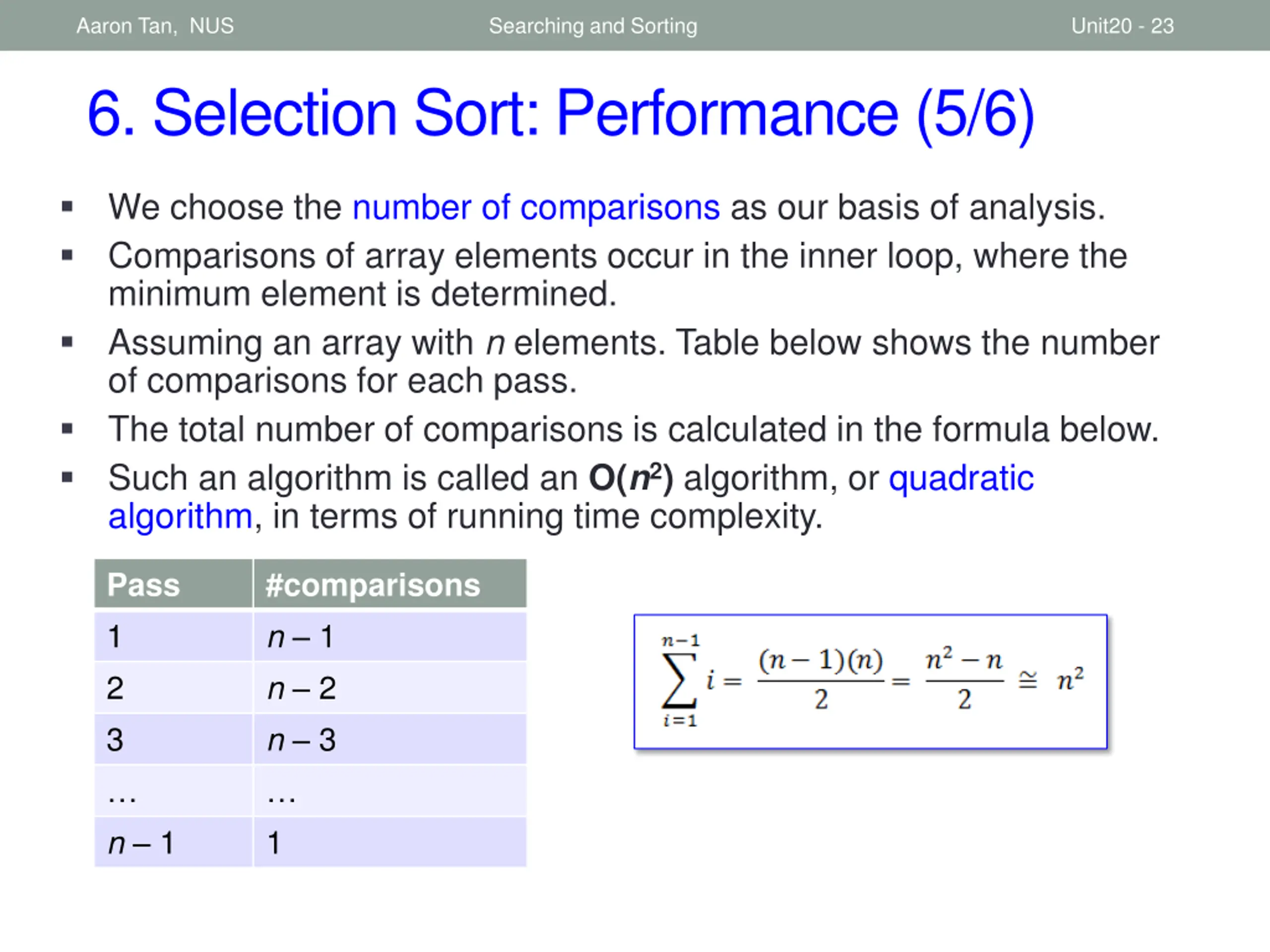This screenshot has height=952, width=1270.
Task: Click the bold O(n²) text
Action: (x=631, y=477)
